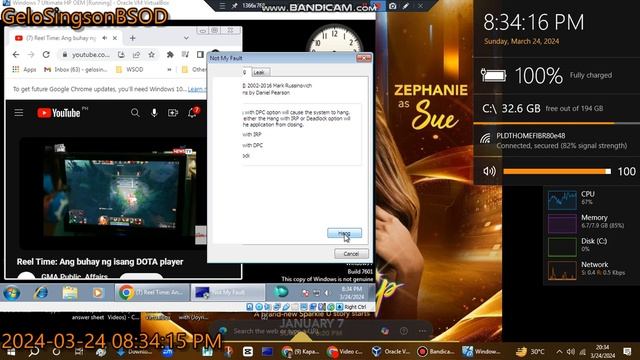Start YouTube voice search microphone
640x360 pixels.
(x=154, y=113)
